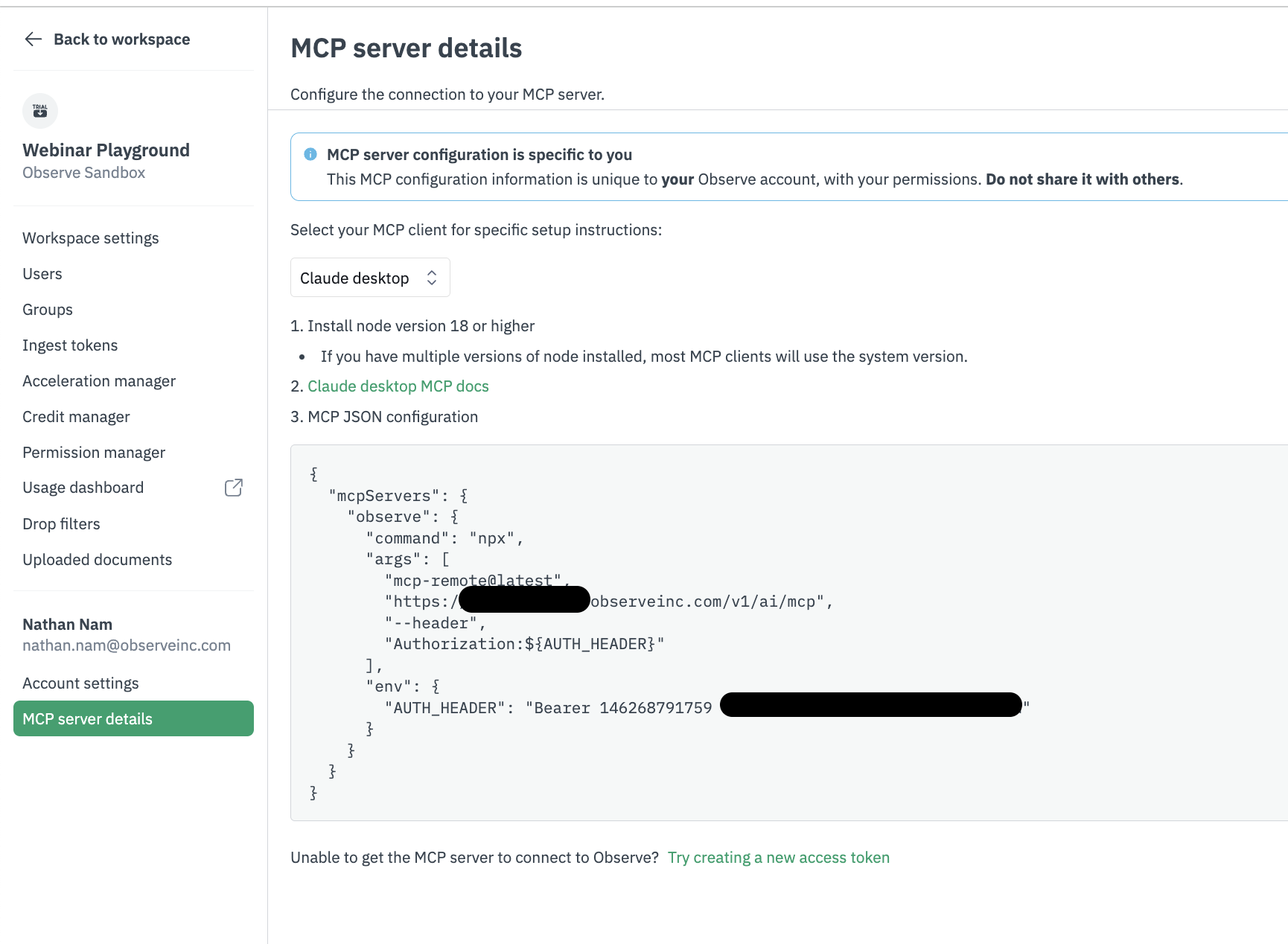Click the back arrow icon
This screenshot has height=944, width=1288.
pos(33,39)
